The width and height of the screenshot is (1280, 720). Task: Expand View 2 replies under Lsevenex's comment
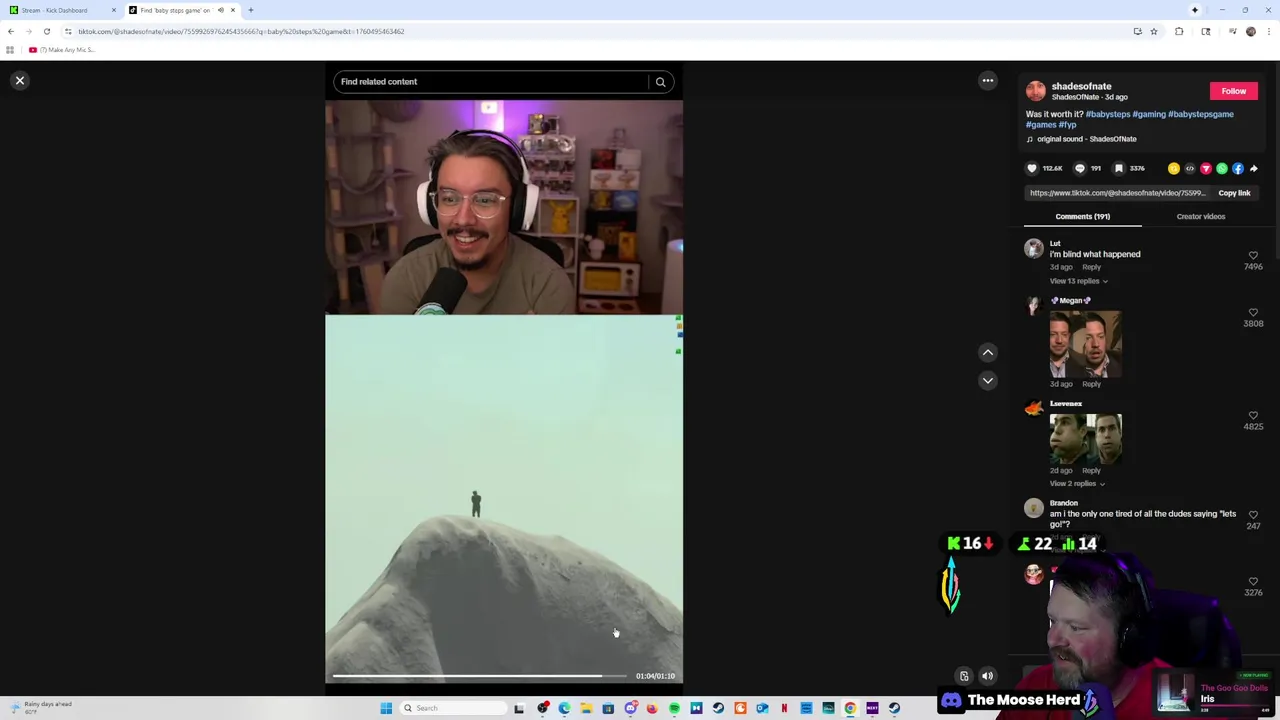point(1077,484)
